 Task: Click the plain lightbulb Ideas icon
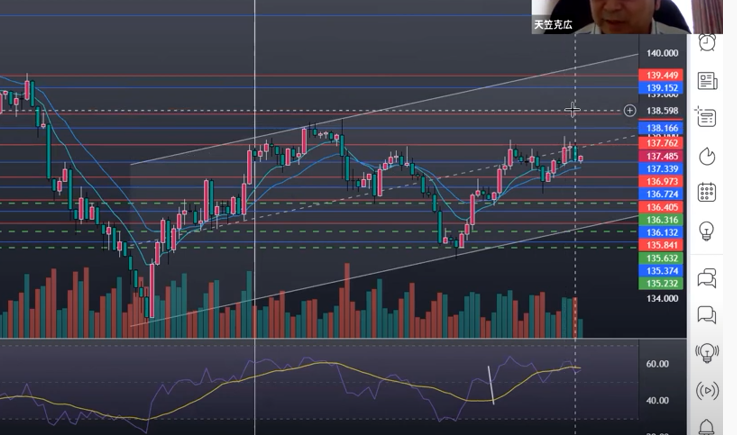[707, 231]
